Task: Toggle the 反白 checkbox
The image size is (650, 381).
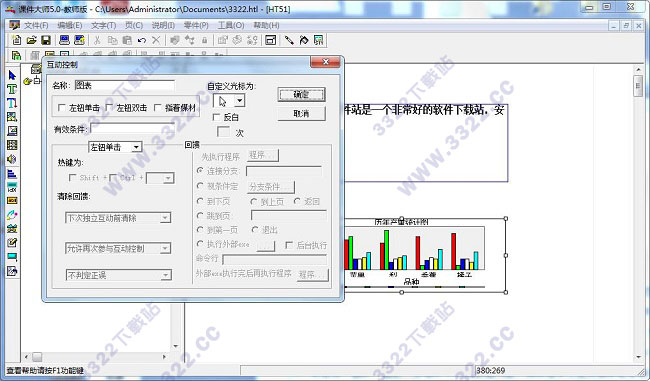Action: (x=216, y=117)
